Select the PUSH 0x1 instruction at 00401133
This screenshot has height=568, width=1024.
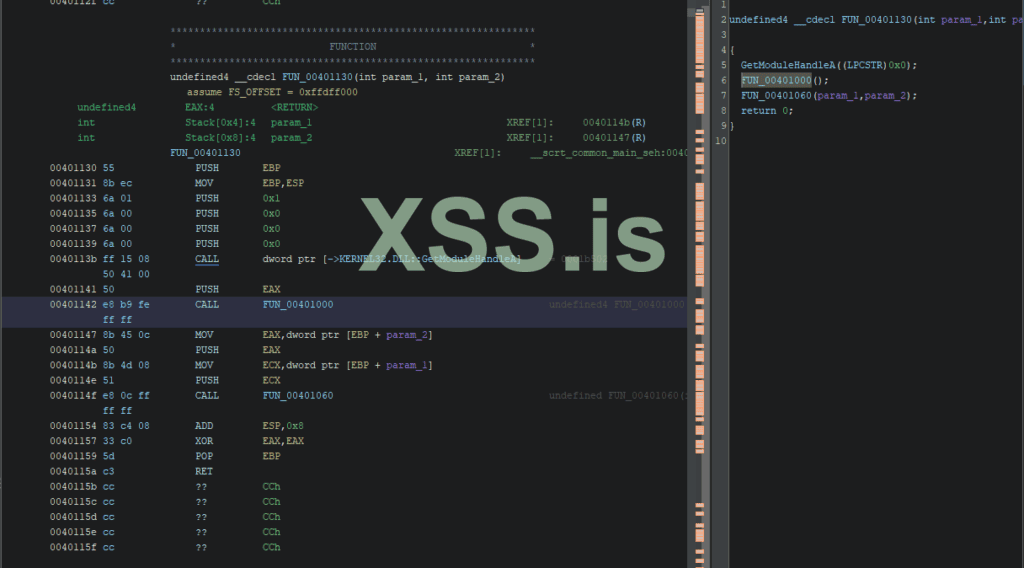click(x=237, y=198)
